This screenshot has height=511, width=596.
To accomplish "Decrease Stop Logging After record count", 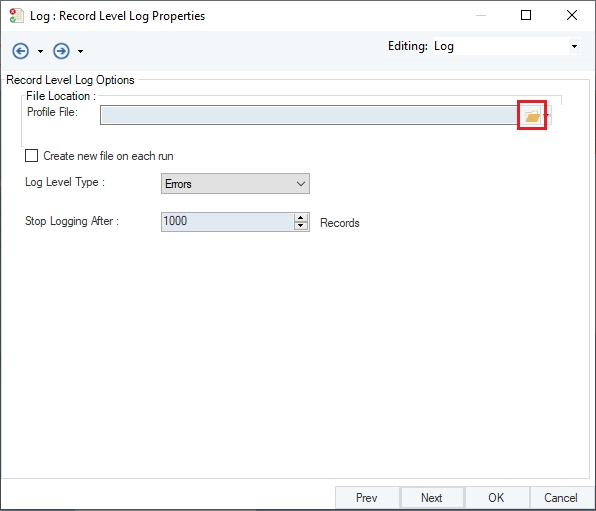I will (x=301, y=226).
